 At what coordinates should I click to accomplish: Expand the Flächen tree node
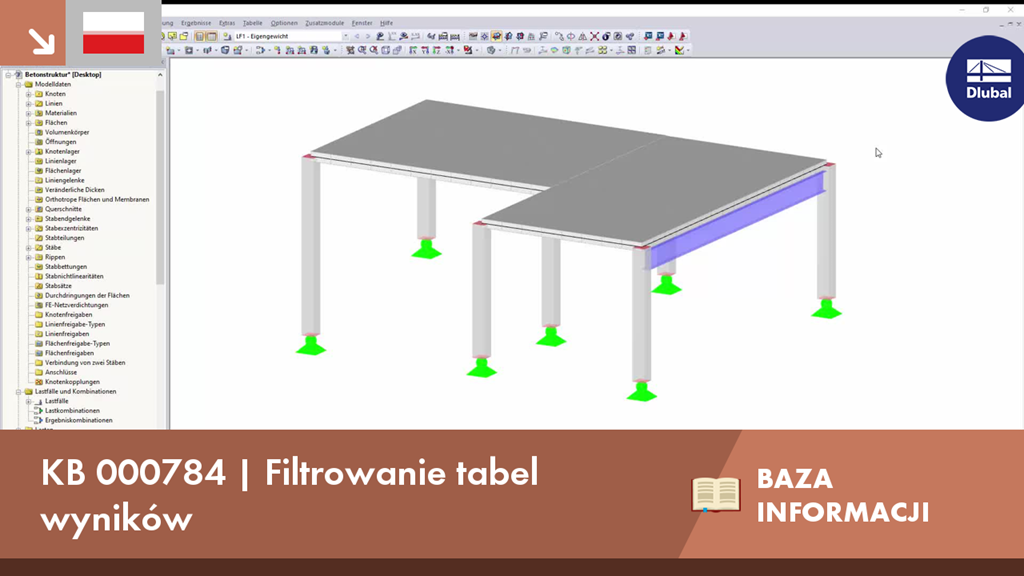(x=29, y=123)
